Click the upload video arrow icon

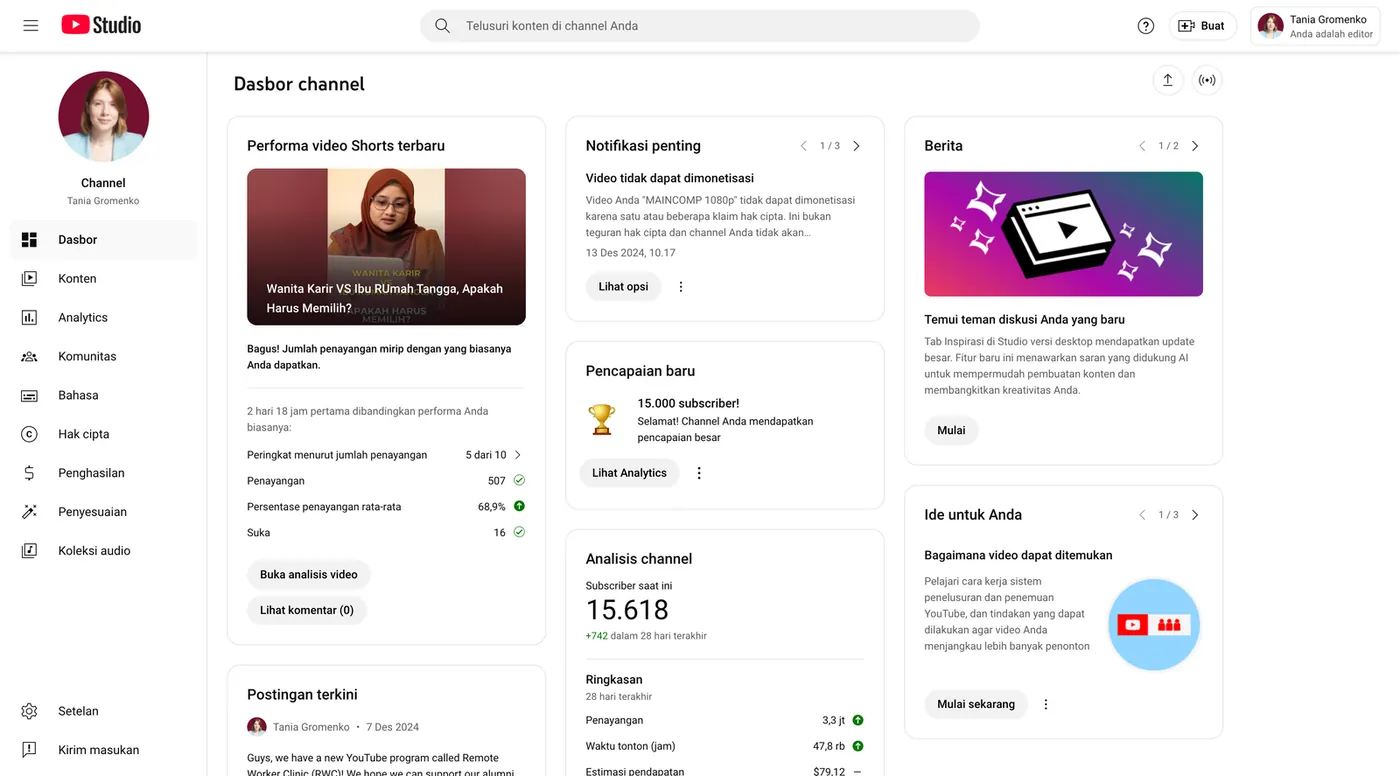tap(1167, 81)
